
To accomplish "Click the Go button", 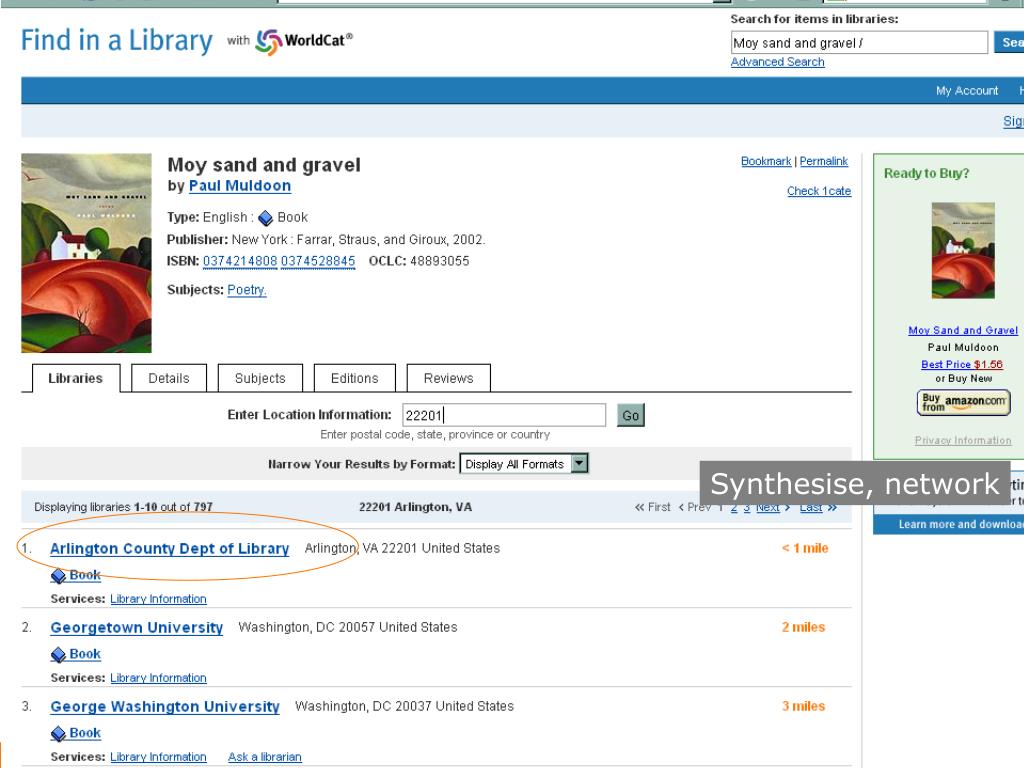I will click(x=631, y=415).
